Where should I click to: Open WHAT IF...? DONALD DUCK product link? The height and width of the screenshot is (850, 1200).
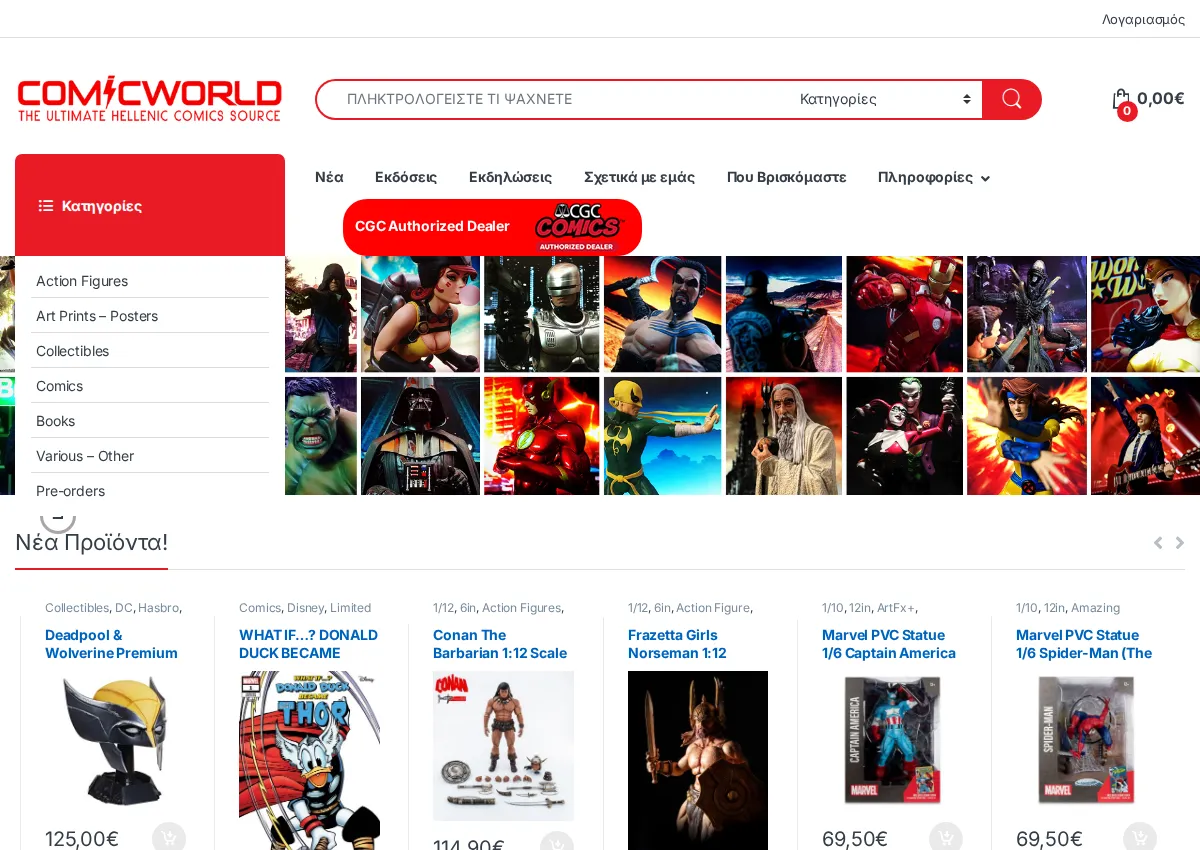click(308, 644)
